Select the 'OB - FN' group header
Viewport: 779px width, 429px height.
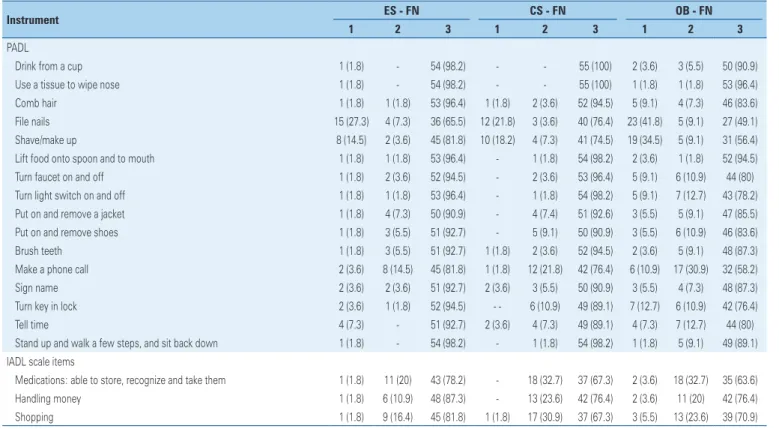694,10
